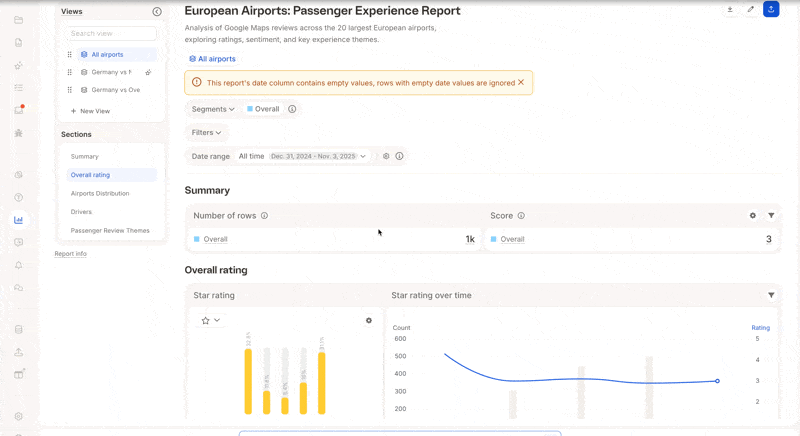Click the blue swatch beside Overall under Score
The height and width of the screenshot is (436, 800).
pos(493,239)
